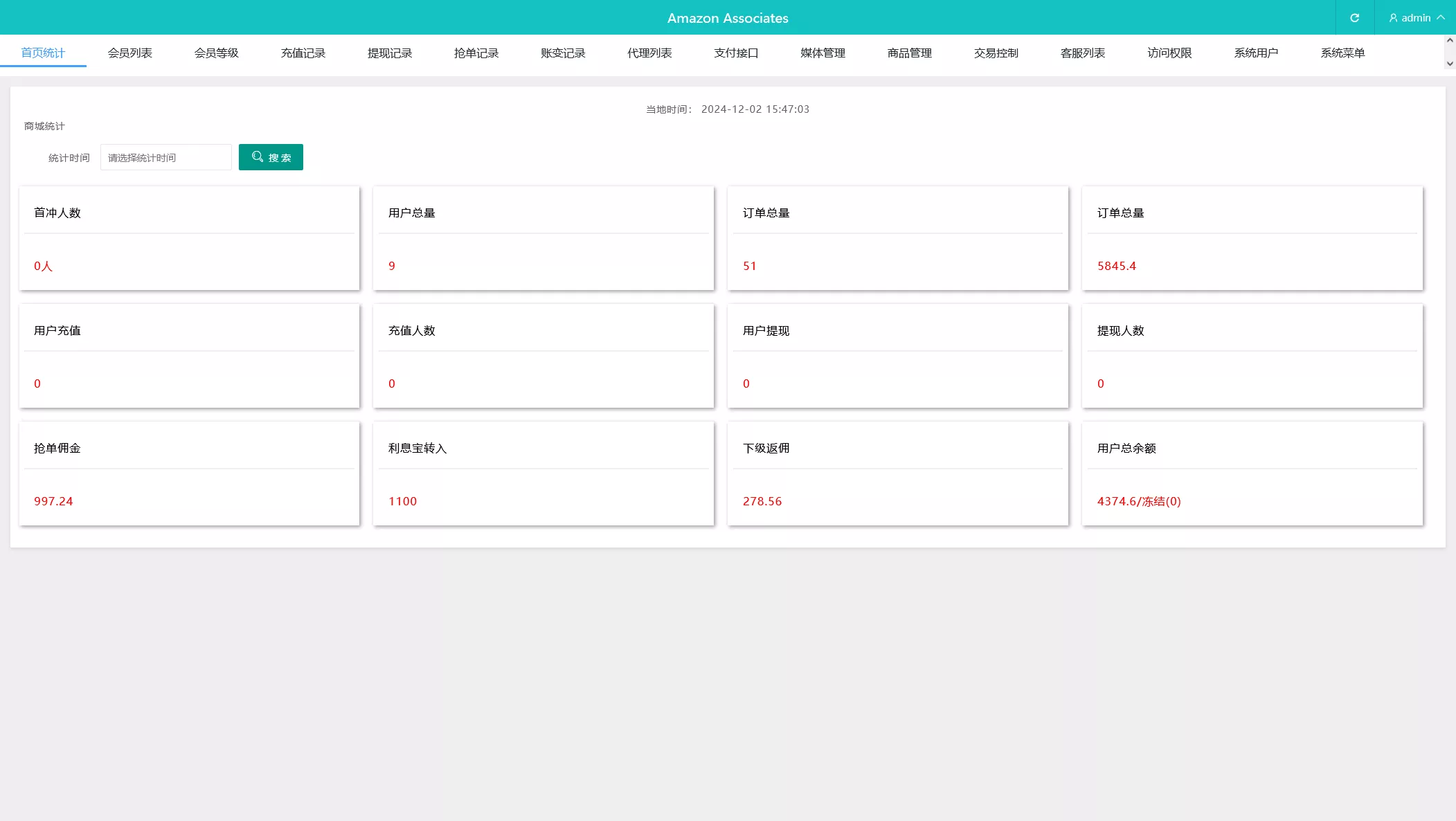Select the 提现记录 tab
The width and height of the screenshot is (1456, 821).
tap(389, 53)
